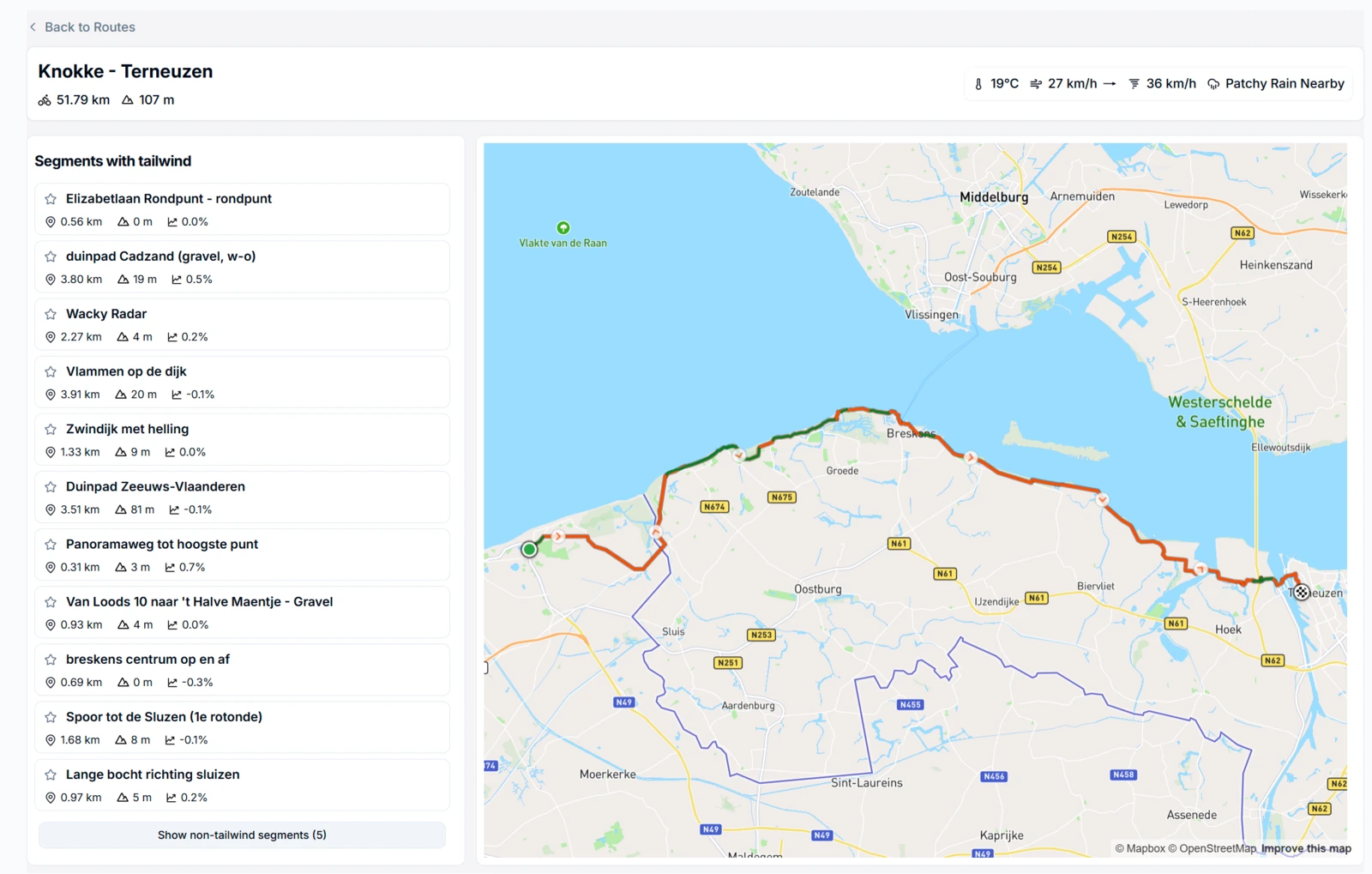Click location pin icon beside 1.68 km

[51, 740]
